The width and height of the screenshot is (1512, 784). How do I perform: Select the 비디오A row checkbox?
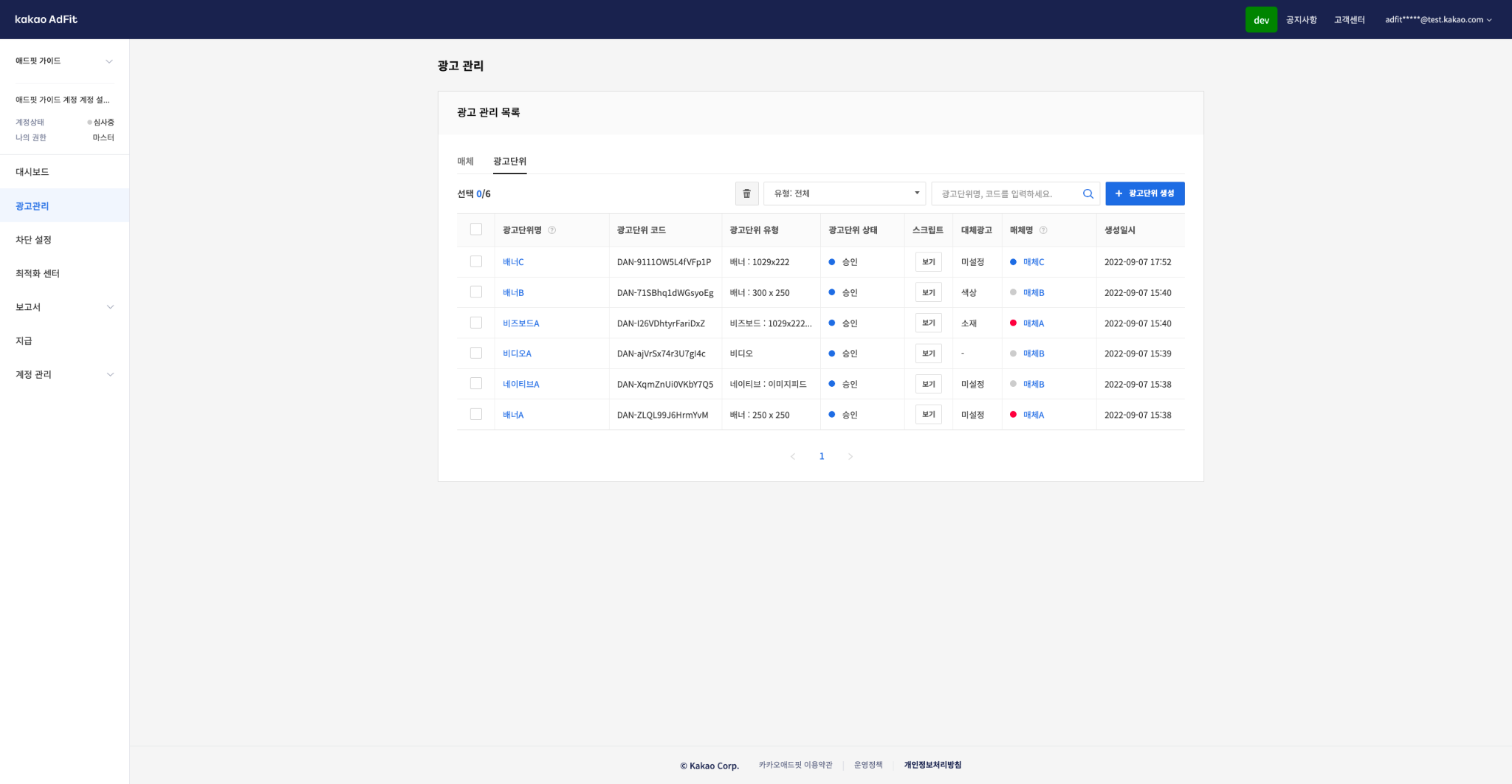tap(476, 354)
